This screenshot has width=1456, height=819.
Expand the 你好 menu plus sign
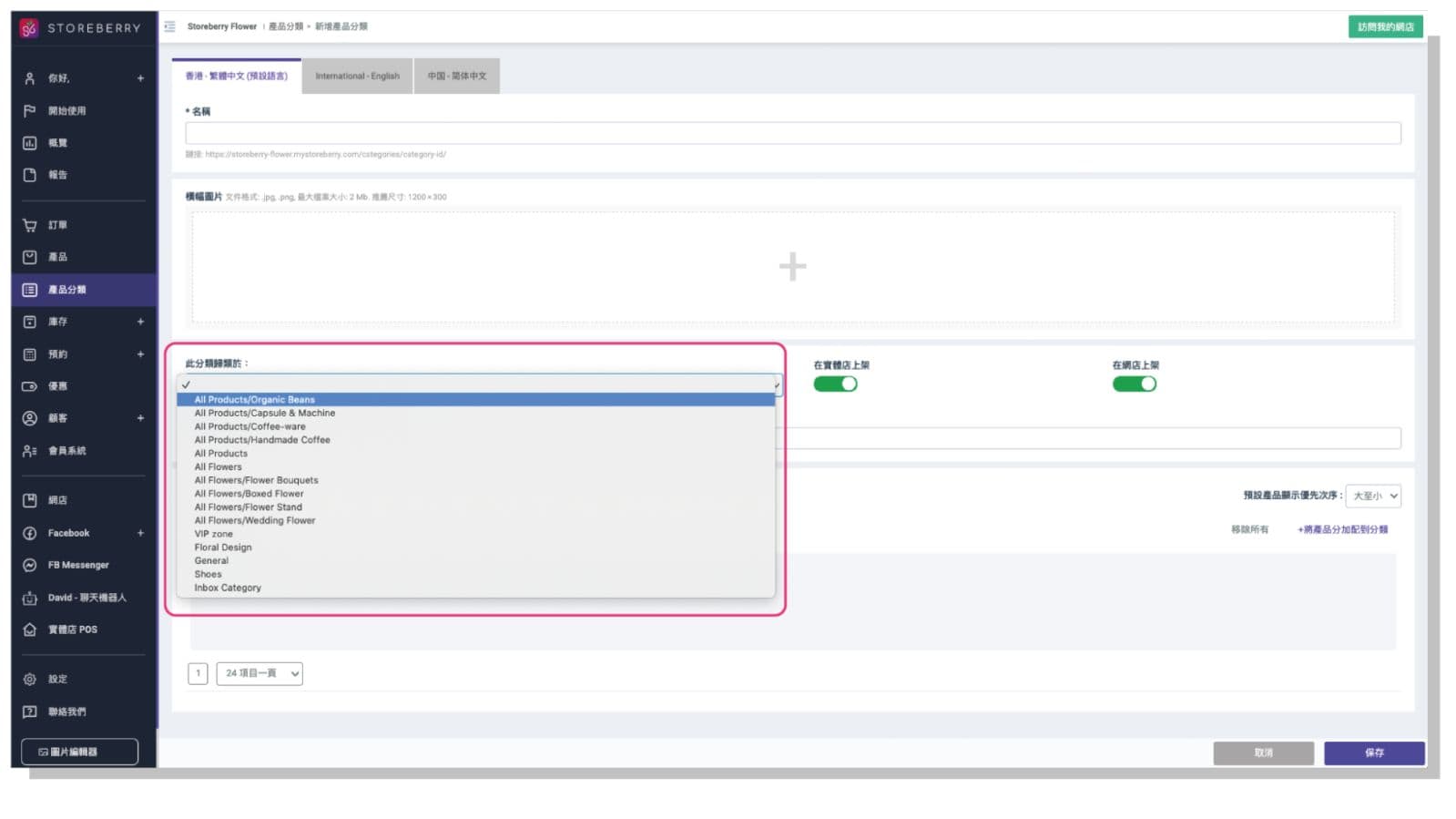[x=140, y=78]
